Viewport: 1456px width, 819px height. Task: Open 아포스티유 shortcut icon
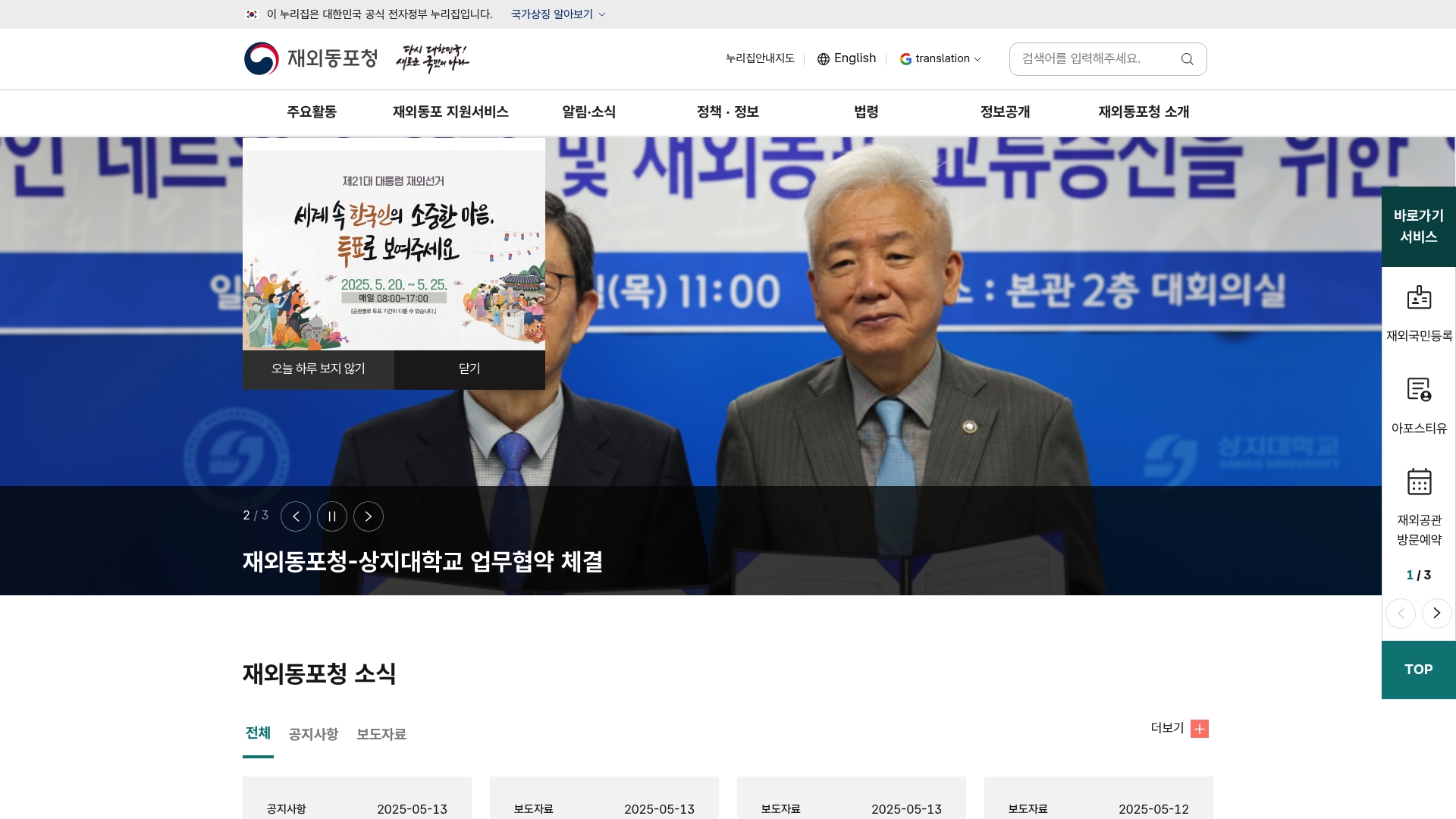coord(1419,390)
